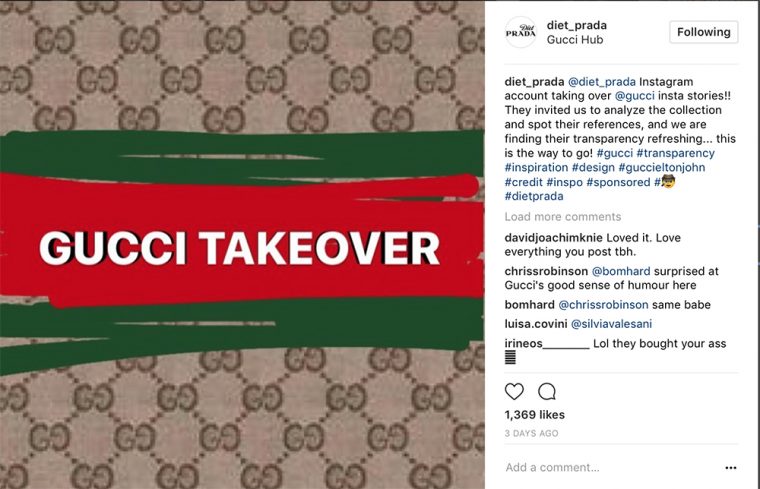Toggle the Following button
The image size is (760, 489).
click(704, 32)
